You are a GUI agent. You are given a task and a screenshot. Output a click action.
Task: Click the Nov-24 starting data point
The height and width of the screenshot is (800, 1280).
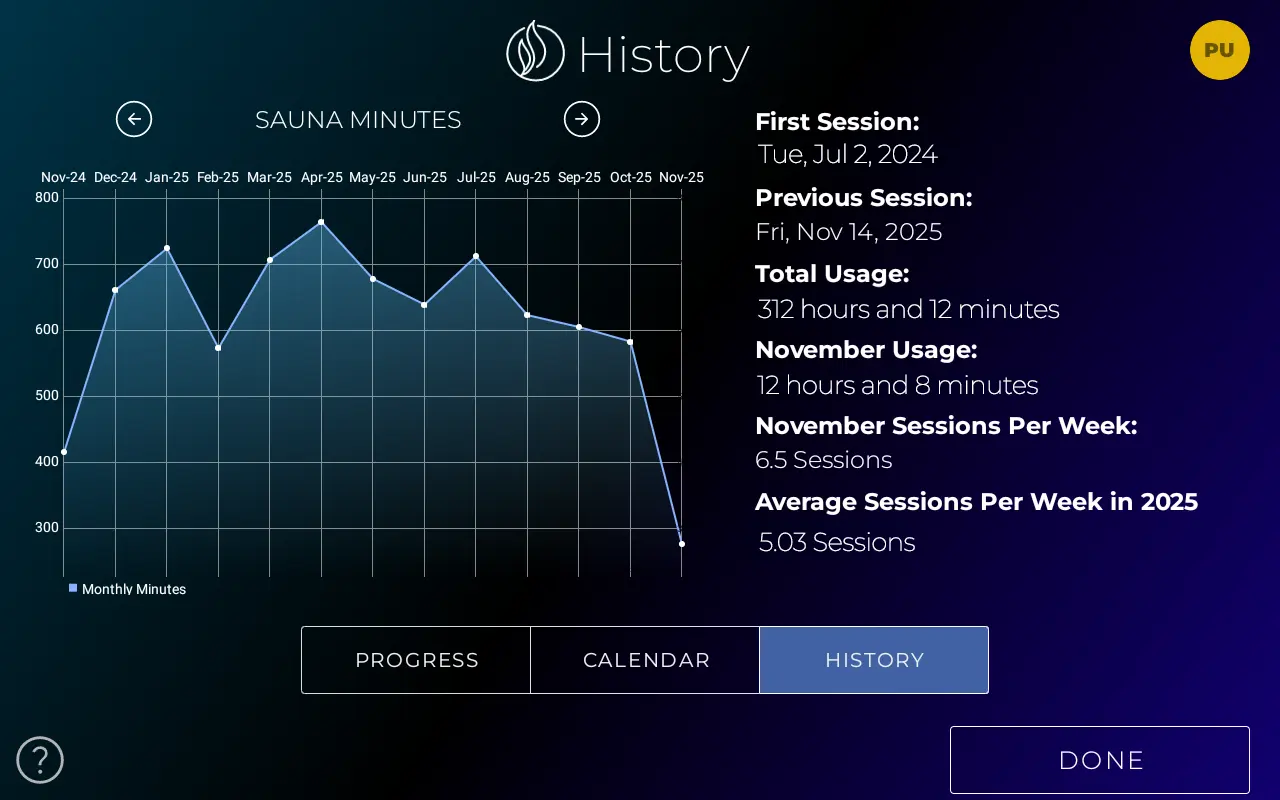click(x=64, y=452)
